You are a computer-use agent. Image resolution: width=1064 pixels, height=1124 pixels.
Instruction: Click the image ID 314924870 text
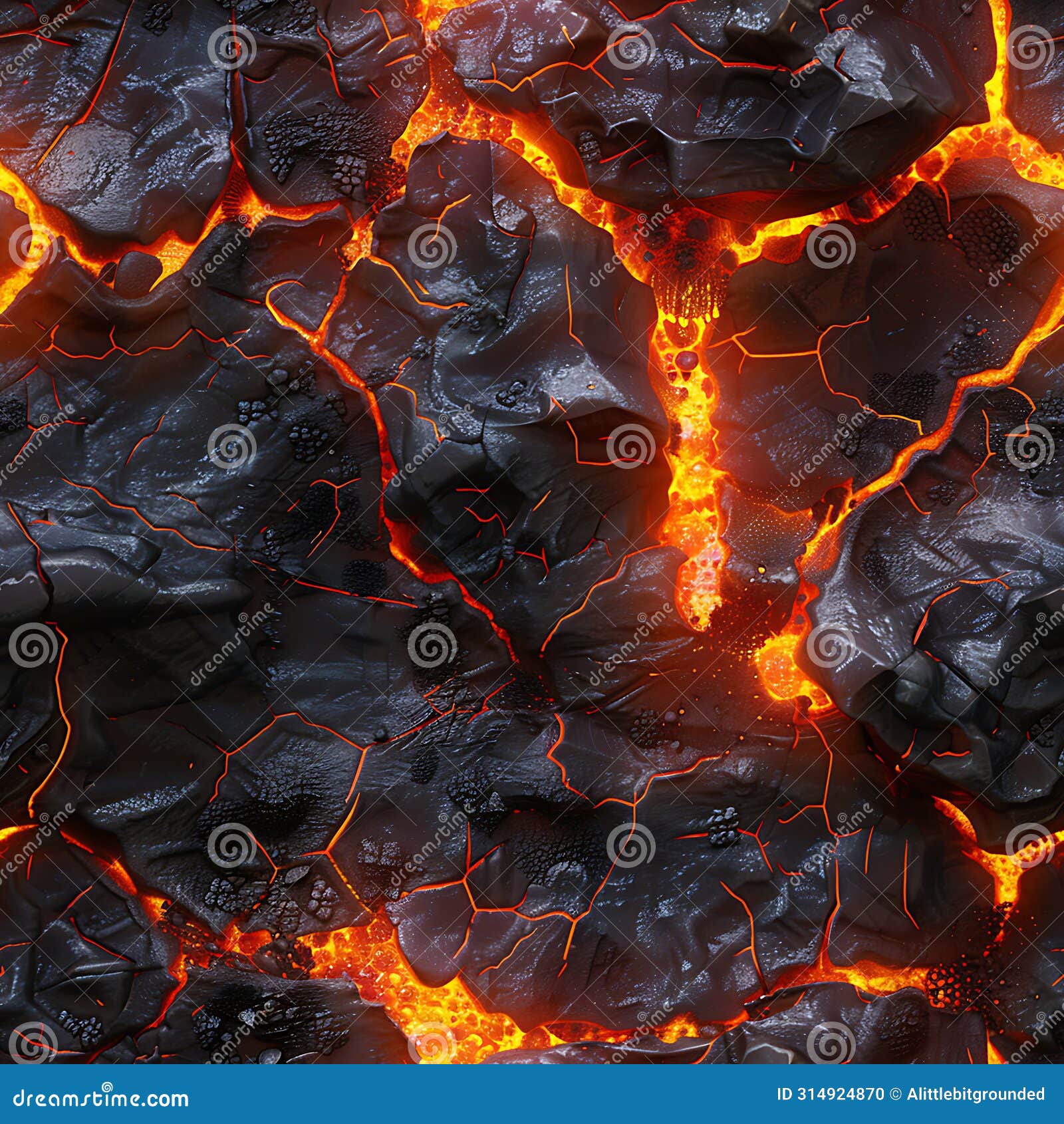tap(831, 1094)
